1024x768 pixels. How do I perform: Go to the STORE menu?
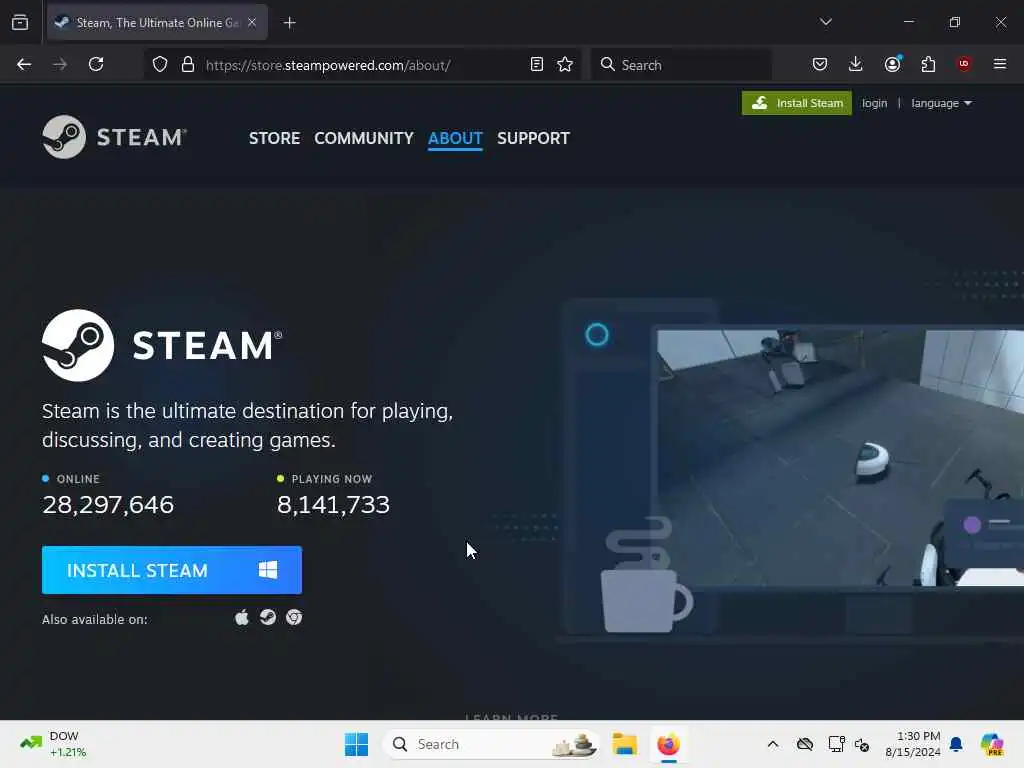point(274,138)
